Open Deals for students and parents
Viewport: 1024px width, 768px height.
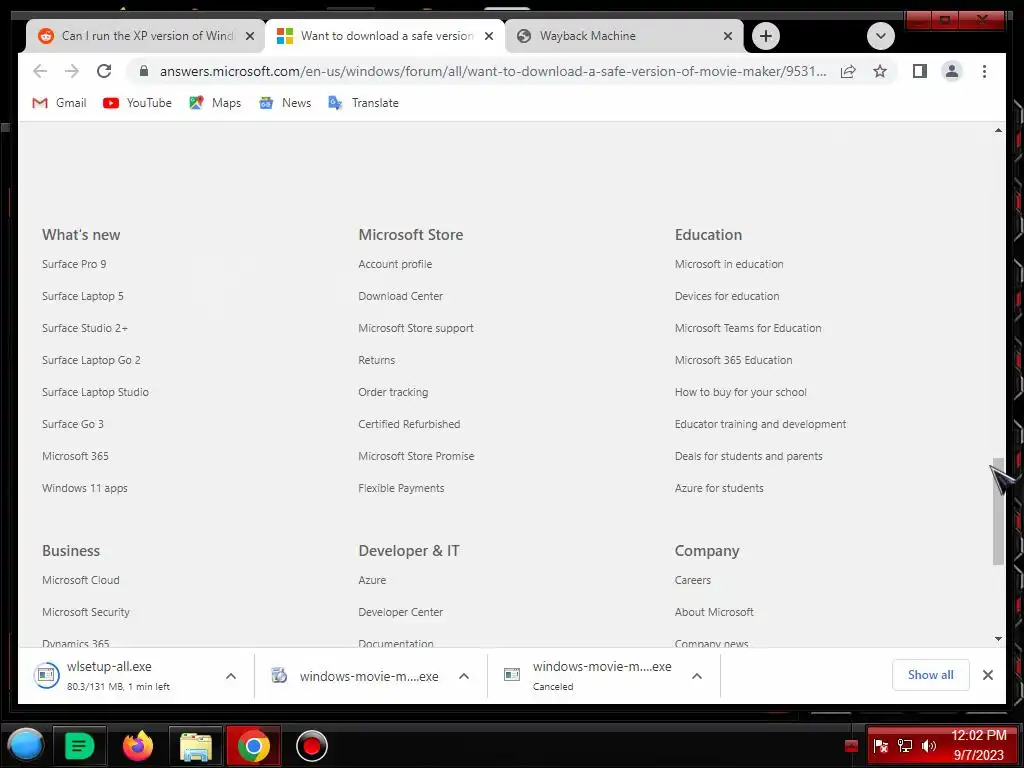pyautogui.click(x=748, y=456)
